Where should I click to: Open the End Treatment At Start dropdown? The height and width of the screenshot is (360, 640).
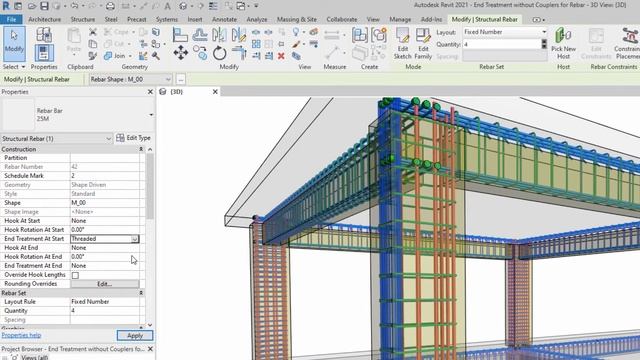click(x=135, y=239)
